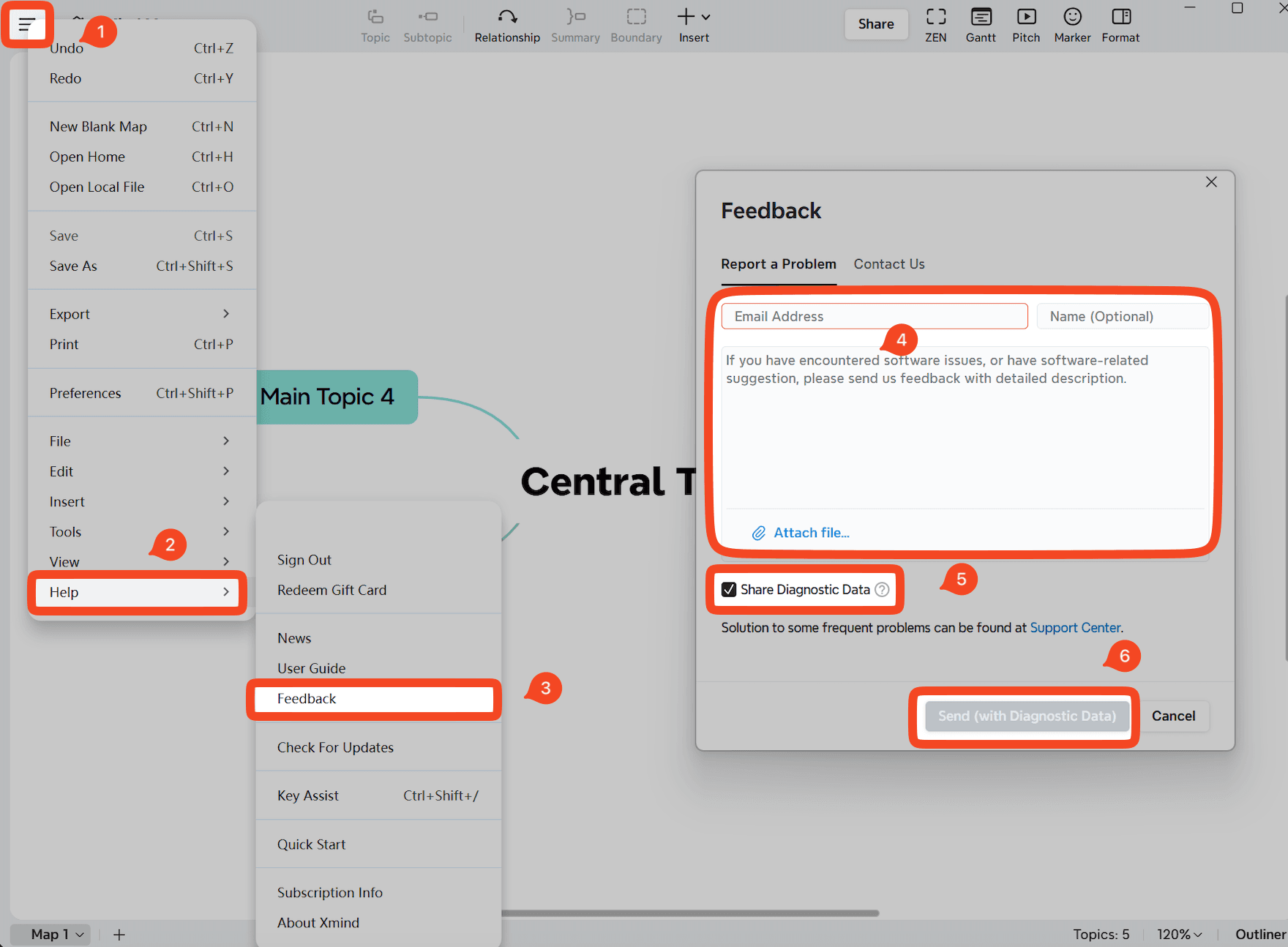Expand the Insert submenu
Viewport: 1288px width, 947px height.
click(141, 501)
